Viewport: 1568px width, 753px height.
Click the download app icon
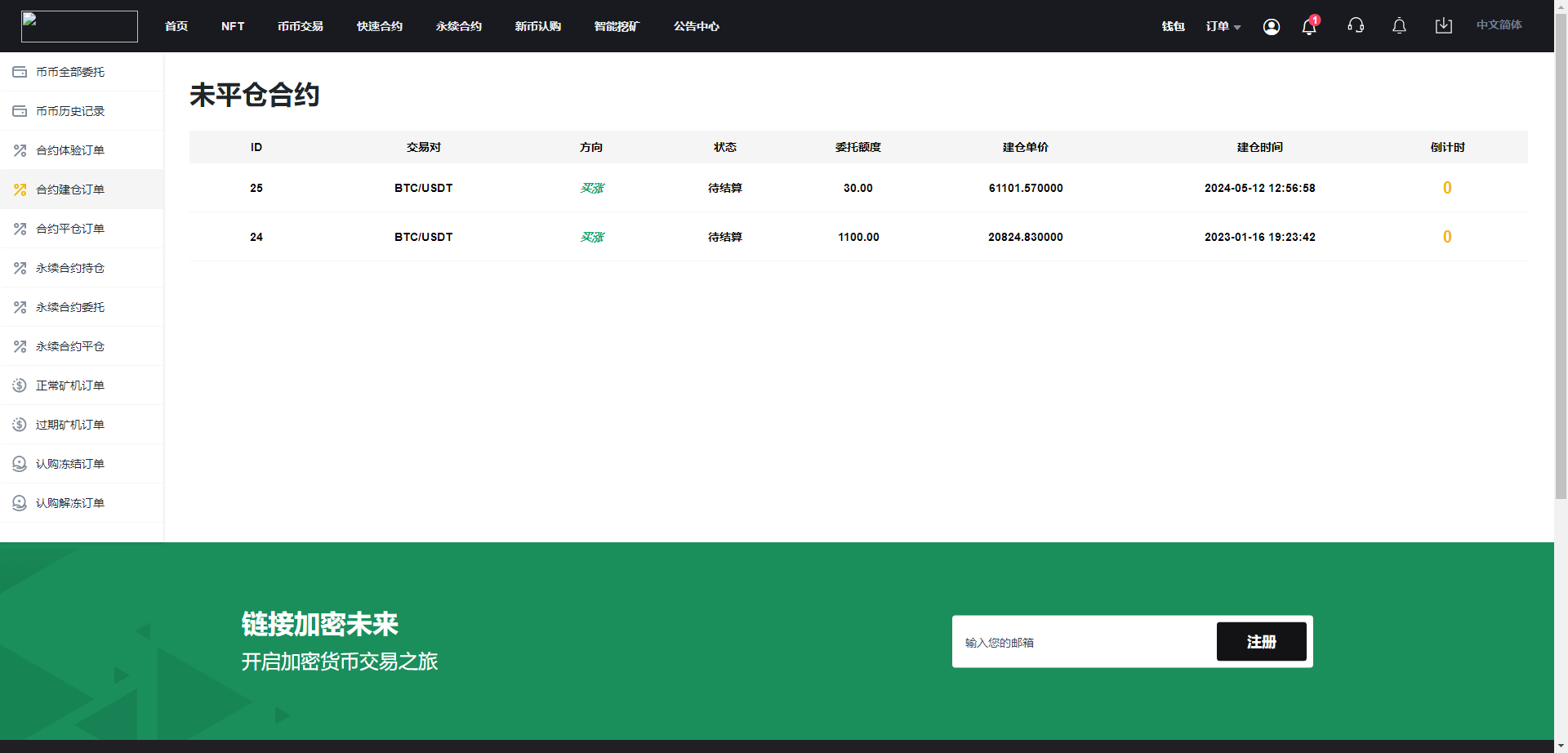tap(1443, 26)
